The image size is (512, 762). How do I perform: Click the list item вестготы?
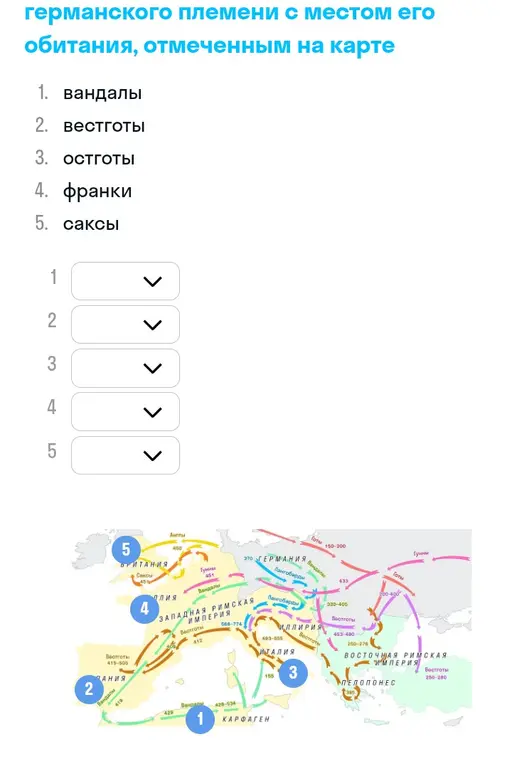(104, 126)
